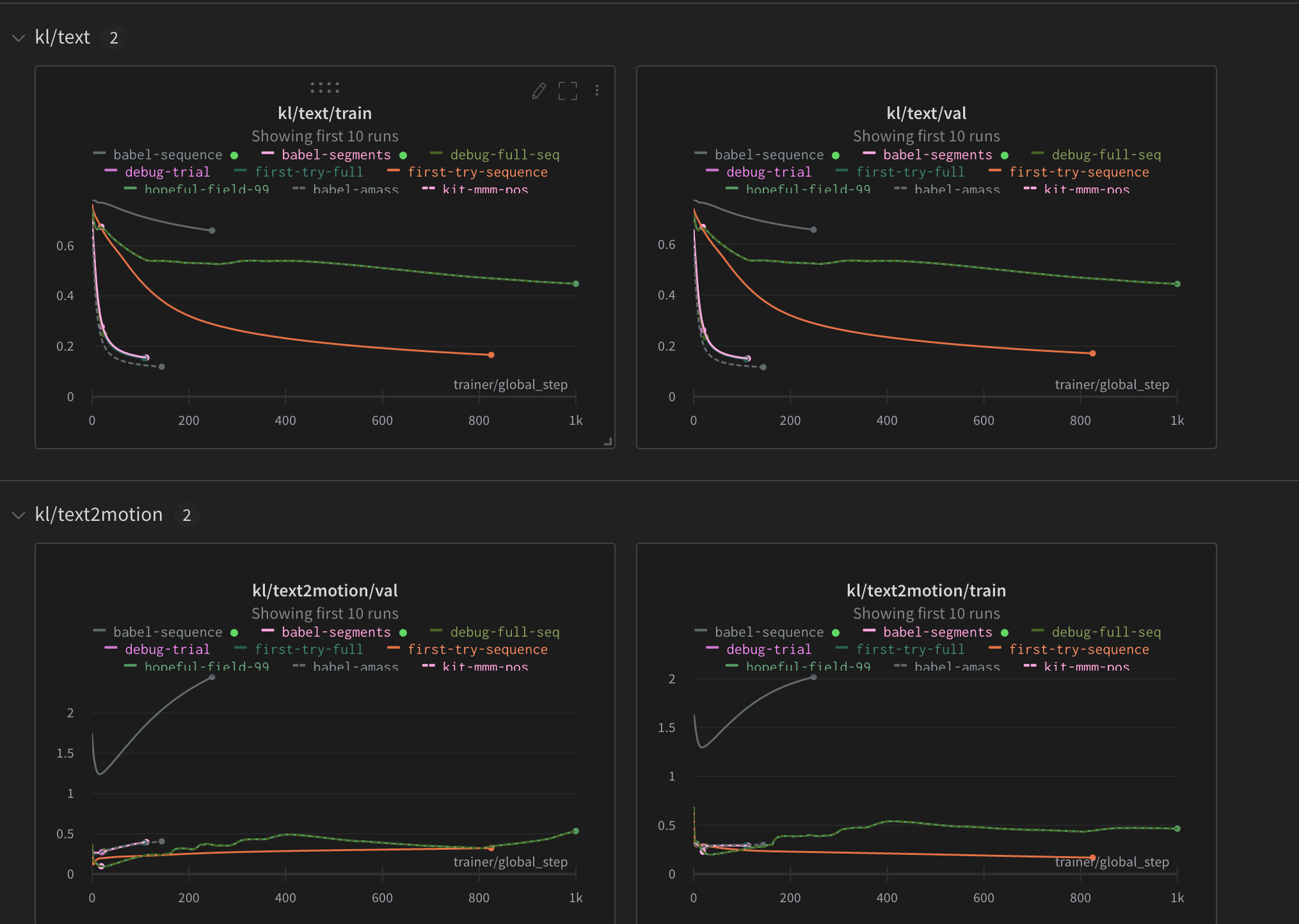1299x924 pixels.
Task: Select kit-mmm-pos in kl/text2motion/val legend
Action: click(x=484, y=666)
